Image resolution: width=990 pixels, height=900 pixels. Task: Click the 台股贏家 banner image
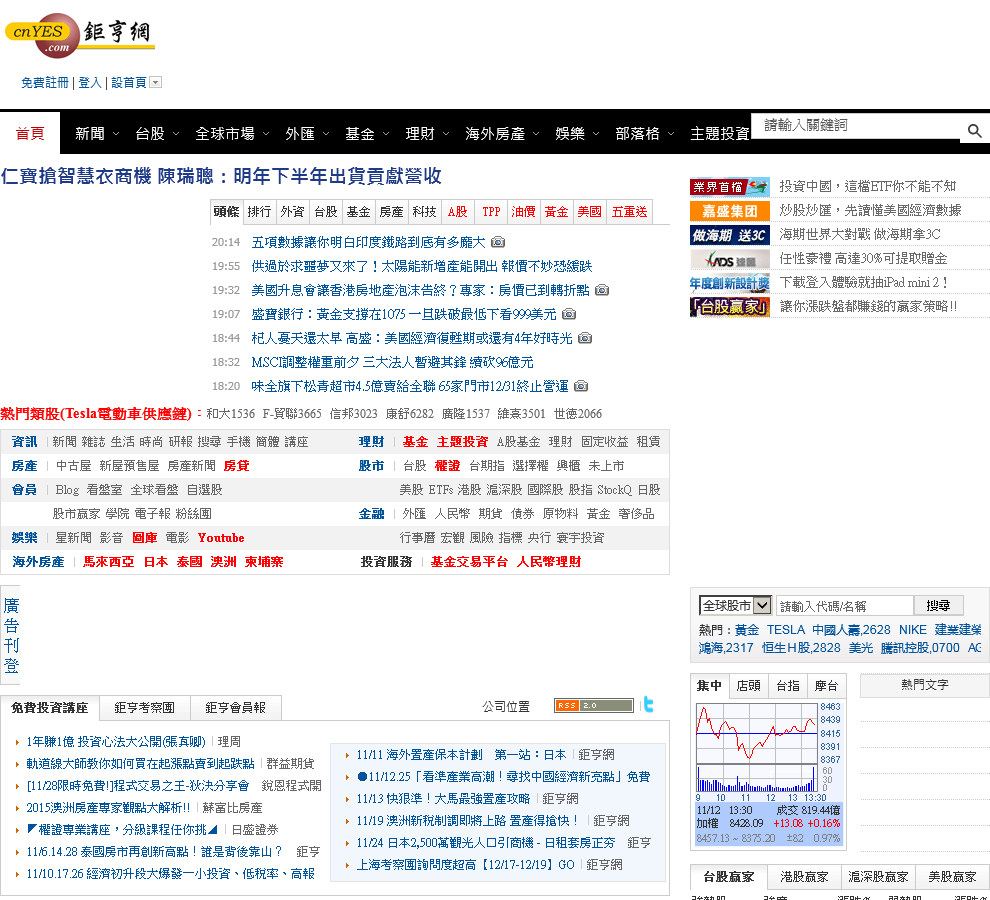point(730,307)
